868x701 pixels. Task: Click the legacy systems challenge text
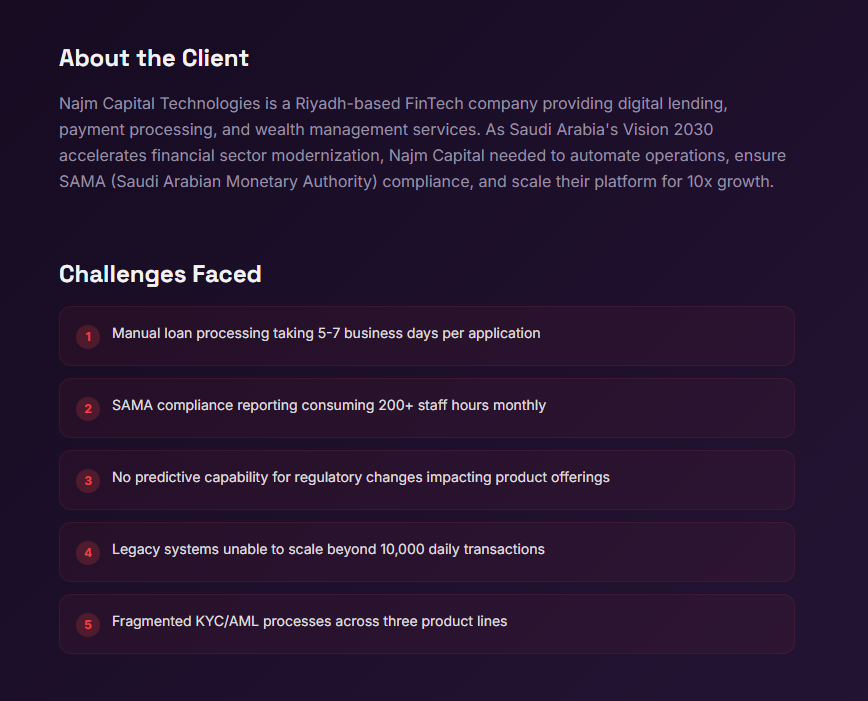[328, 549]
